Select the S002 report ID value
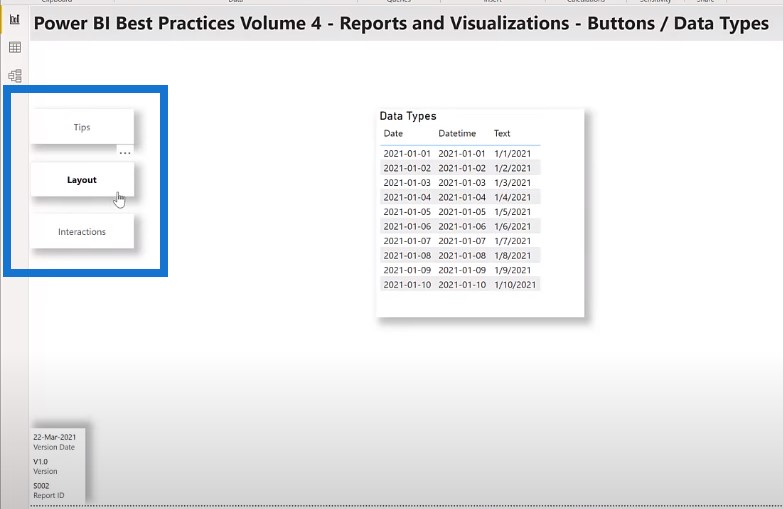783x509 pixels. click(x=41, y=486)
